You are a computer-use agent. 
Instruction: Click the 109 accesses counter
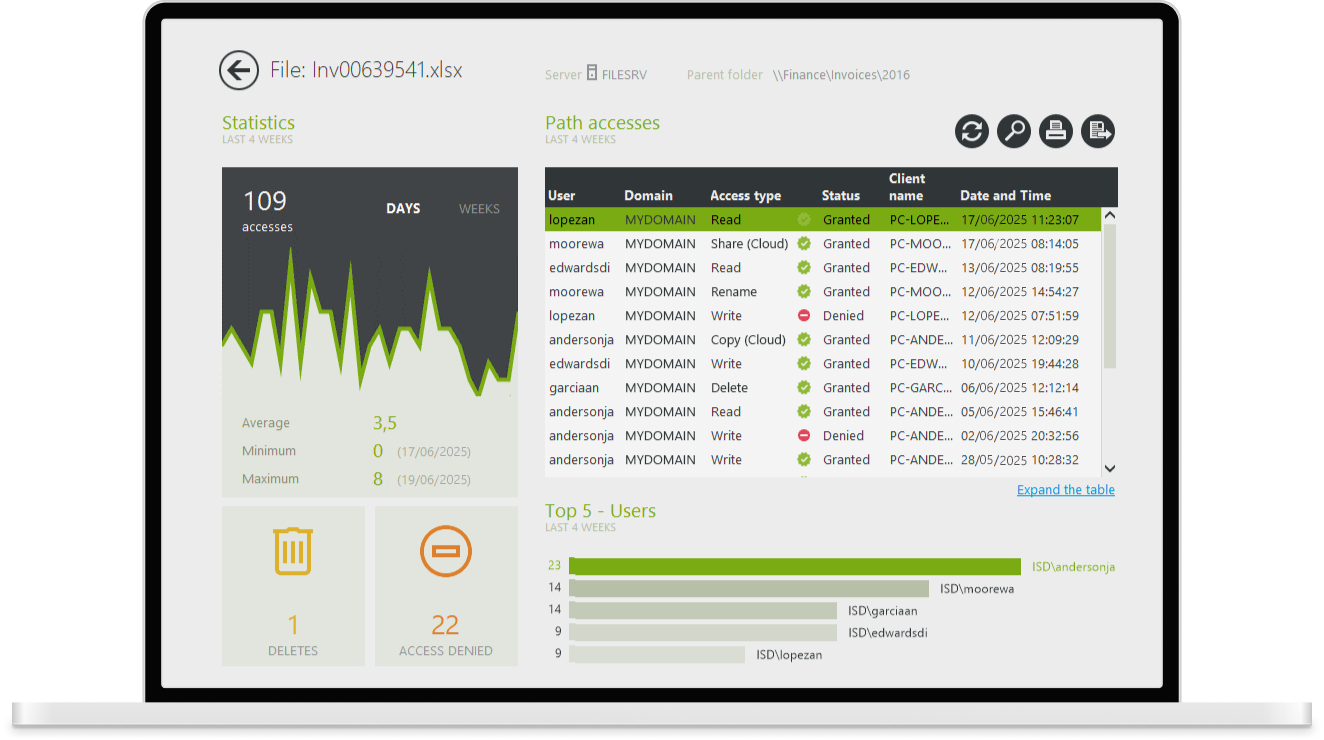(x=267, y=211)
